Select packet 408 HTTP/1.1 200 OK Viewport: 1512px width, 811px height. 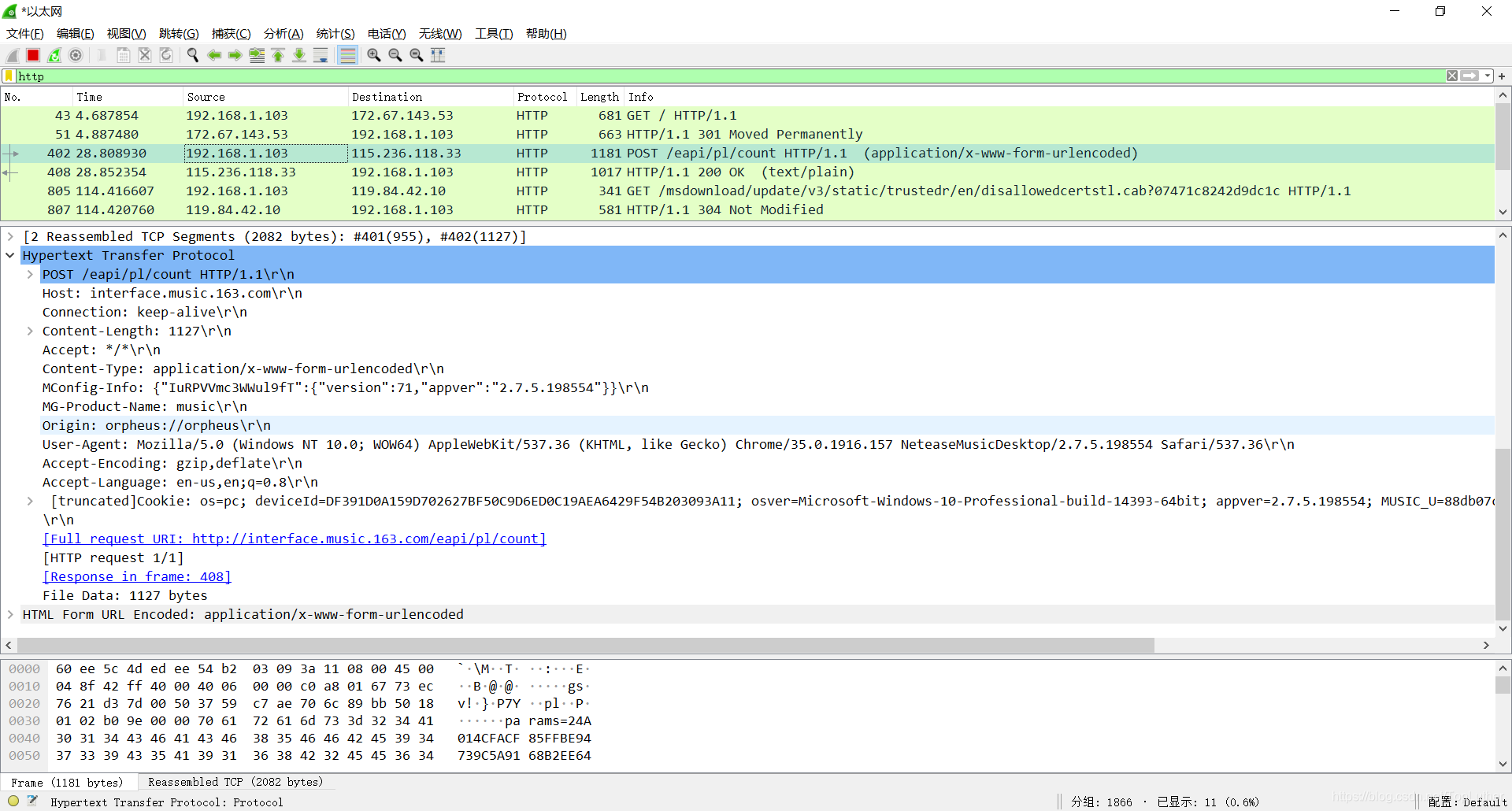[747, 172]
